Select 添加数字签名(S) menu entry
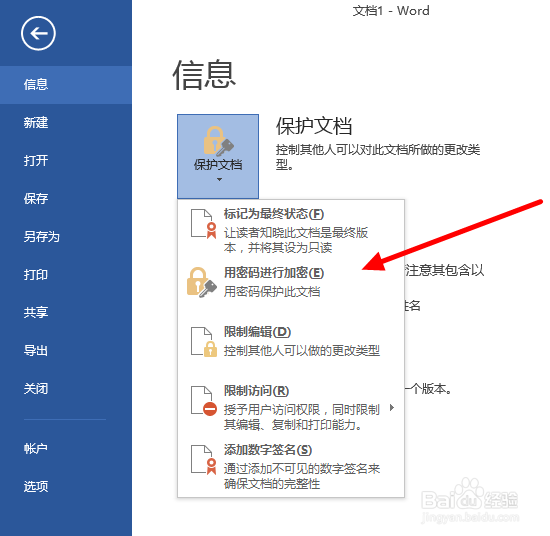 pyautogui.click(x=291, y=466)
